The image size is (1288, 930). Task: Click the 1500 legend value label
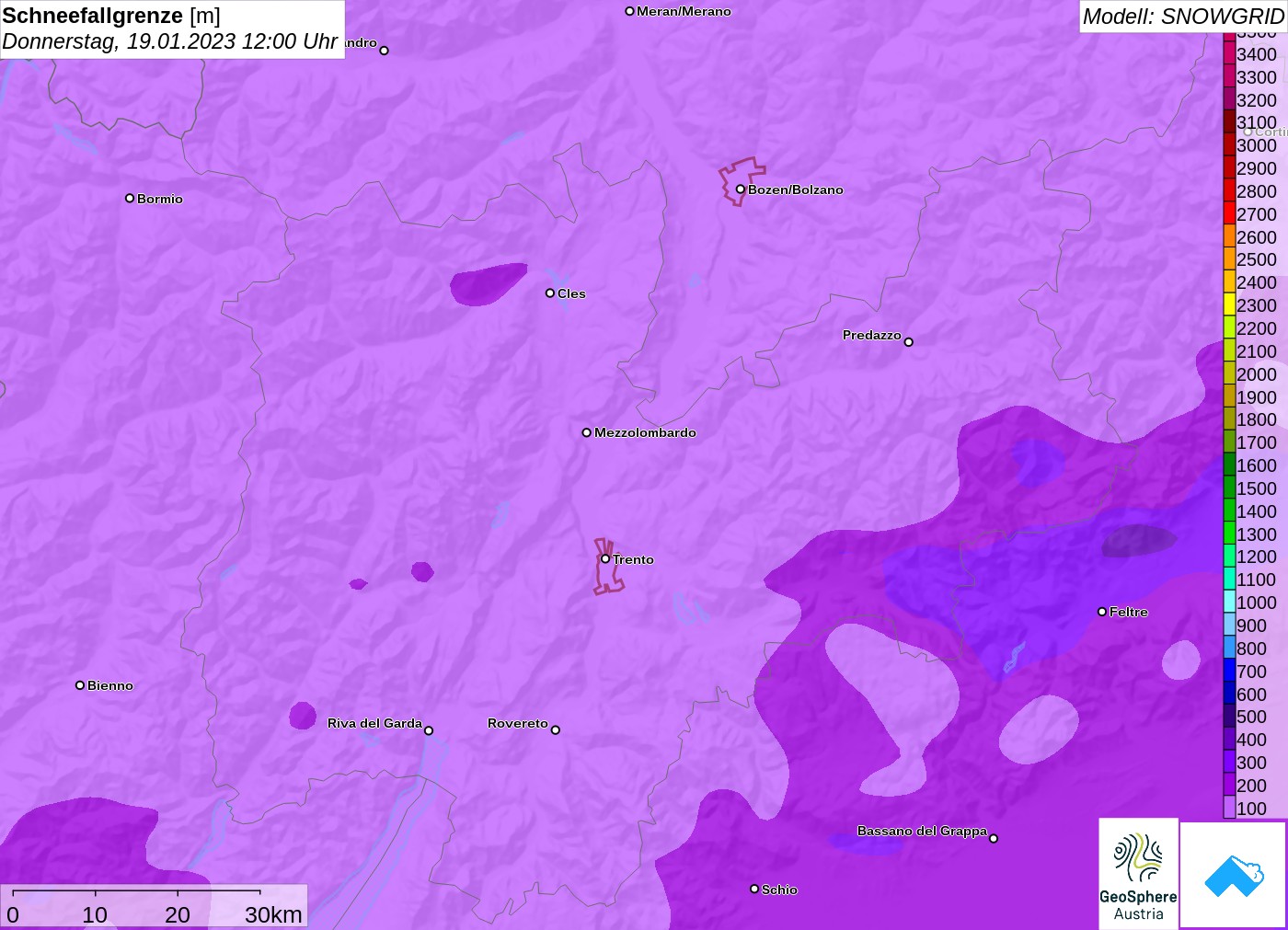pyautogui.click(x=1257, y=488)
